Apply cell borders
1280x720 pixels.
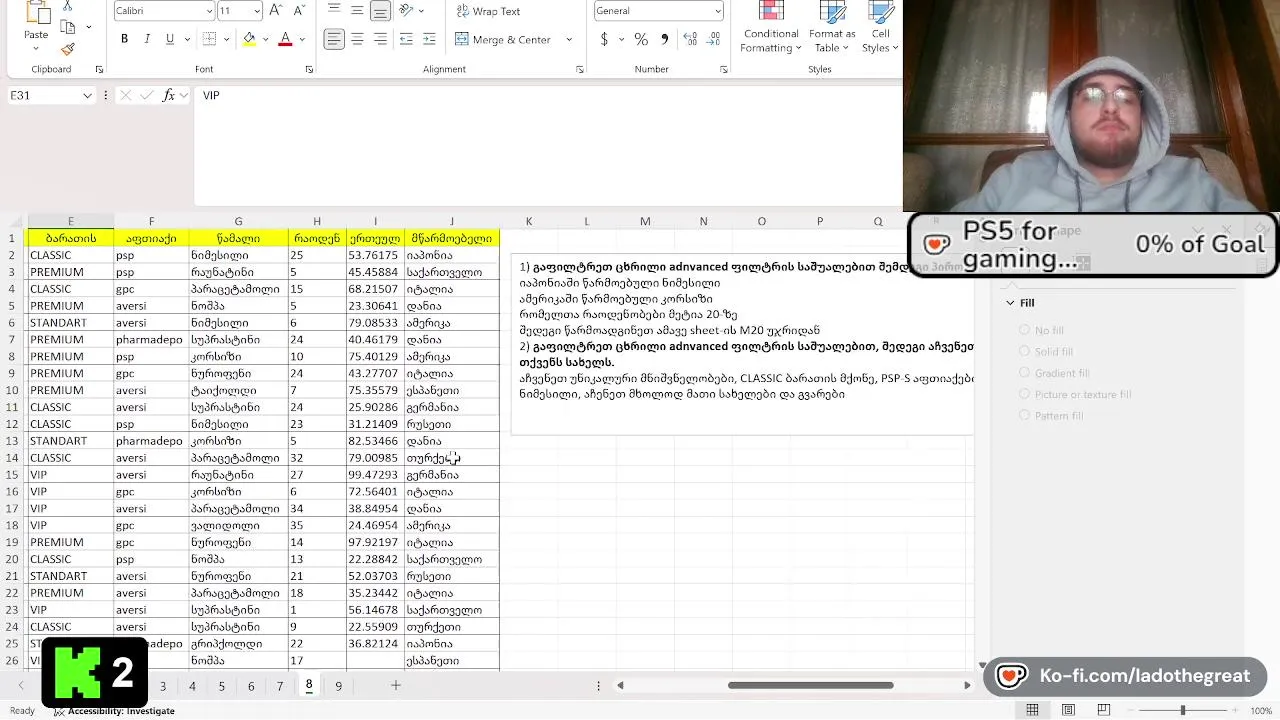pyautogui.click(x=209, y=39)
